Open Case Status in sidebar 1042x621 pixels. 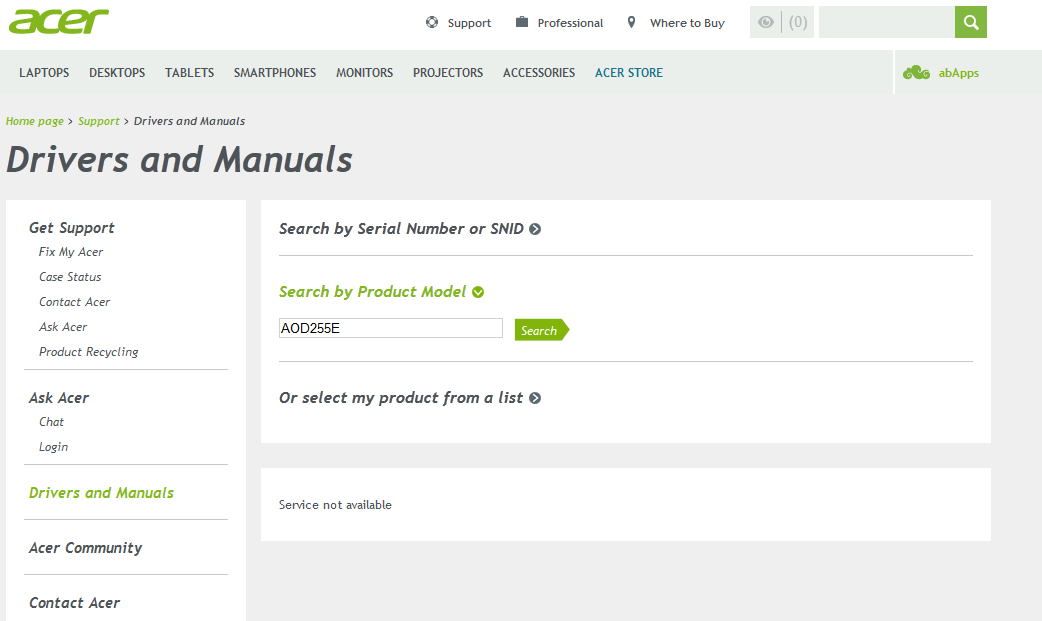(x=70, y=277)
